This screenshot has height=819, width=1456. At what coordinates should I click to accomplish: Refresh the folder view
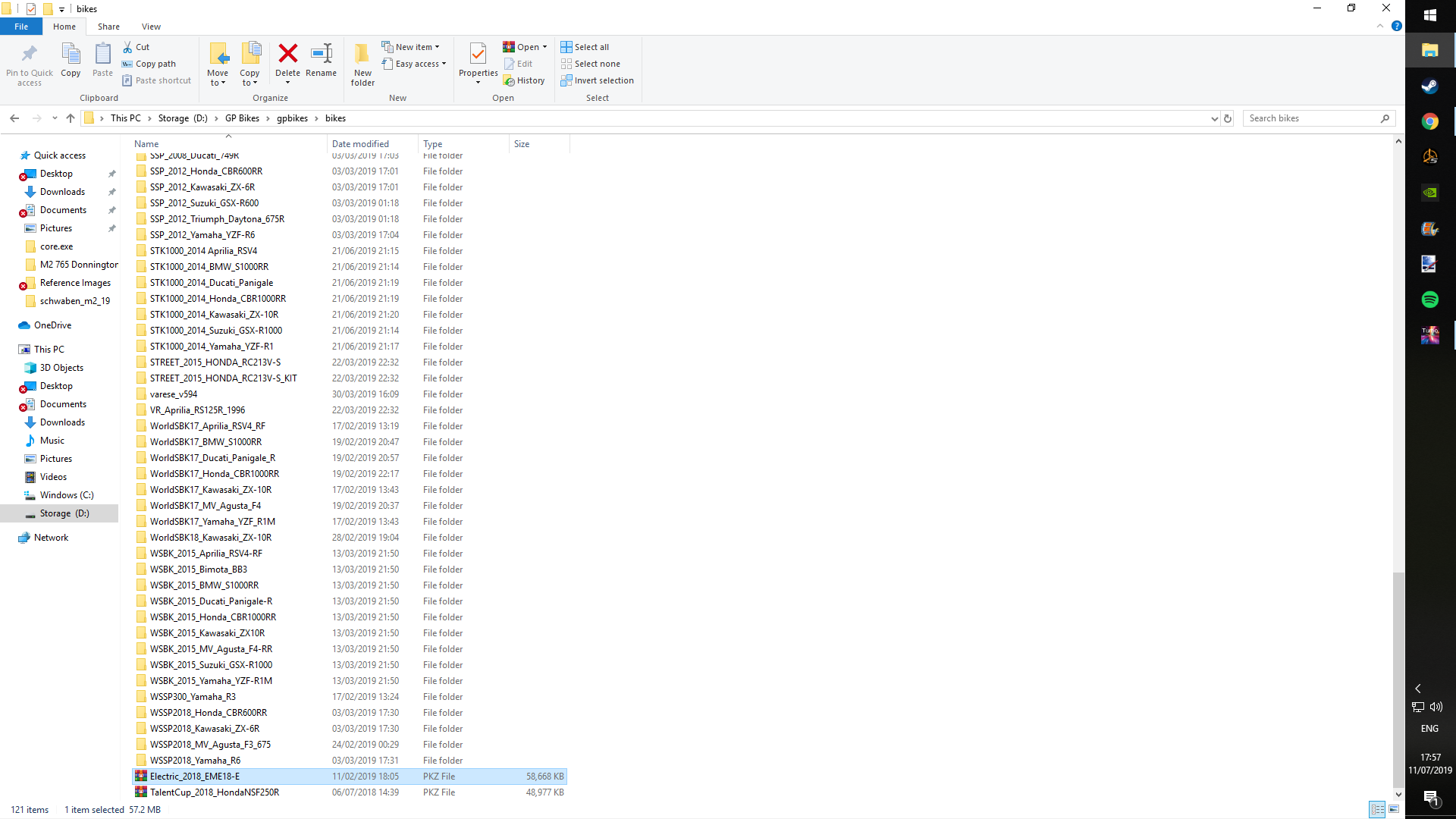pos(1228,118)
